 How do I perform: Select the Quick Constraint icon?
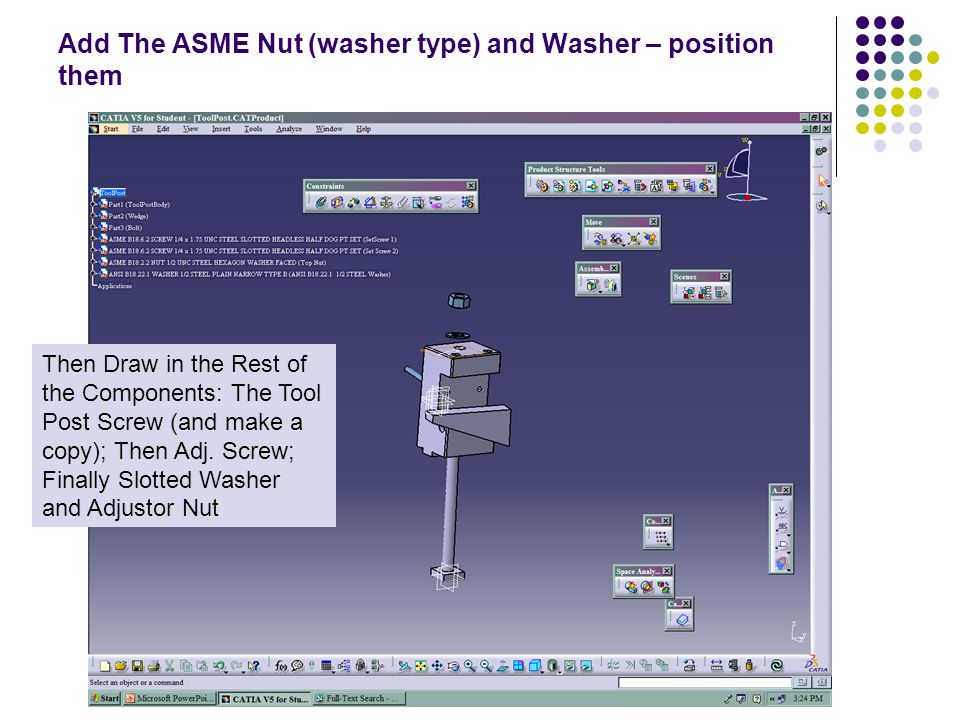[x=419, y=202]
